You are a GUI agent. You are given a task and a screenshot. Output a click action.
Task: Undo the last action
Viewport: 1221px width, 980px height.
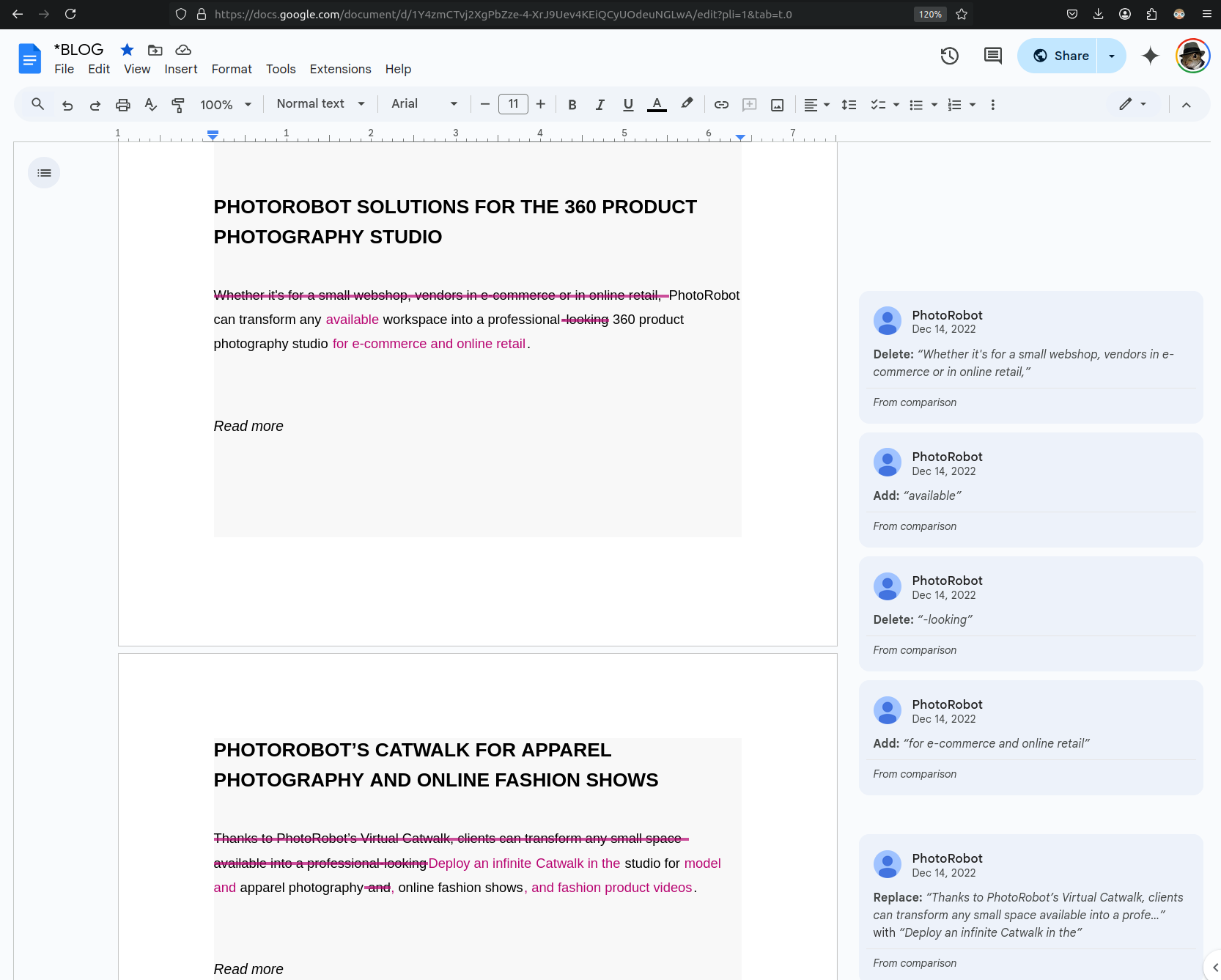pyautogui.click(x=67, y=105)
